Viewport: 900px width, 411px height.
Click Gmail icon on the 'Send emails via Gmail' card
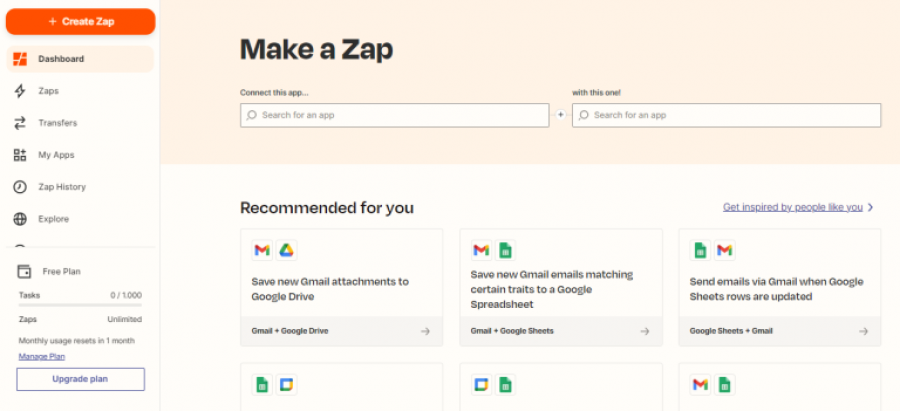coord(725,250)
